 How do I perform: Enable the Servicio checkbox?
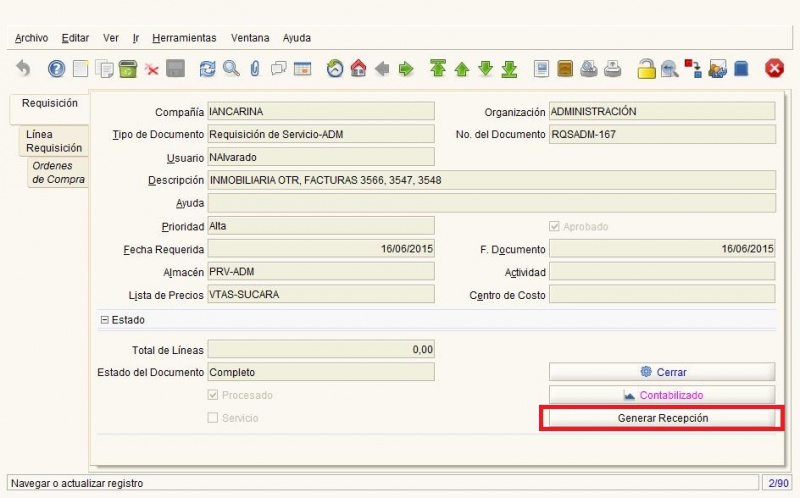pos(213,418)
